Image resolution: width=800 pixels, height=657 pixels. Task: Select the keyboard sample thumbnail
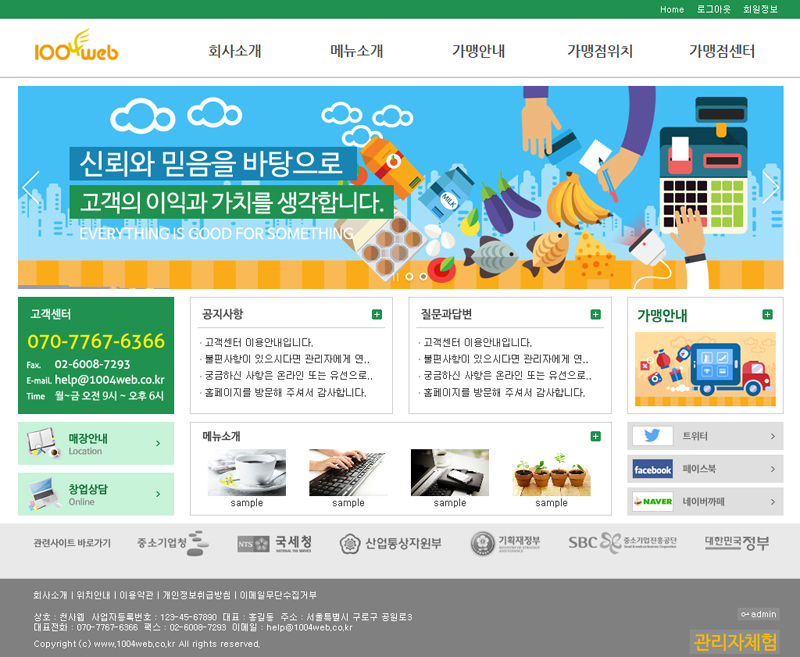(x=348, y=472)
